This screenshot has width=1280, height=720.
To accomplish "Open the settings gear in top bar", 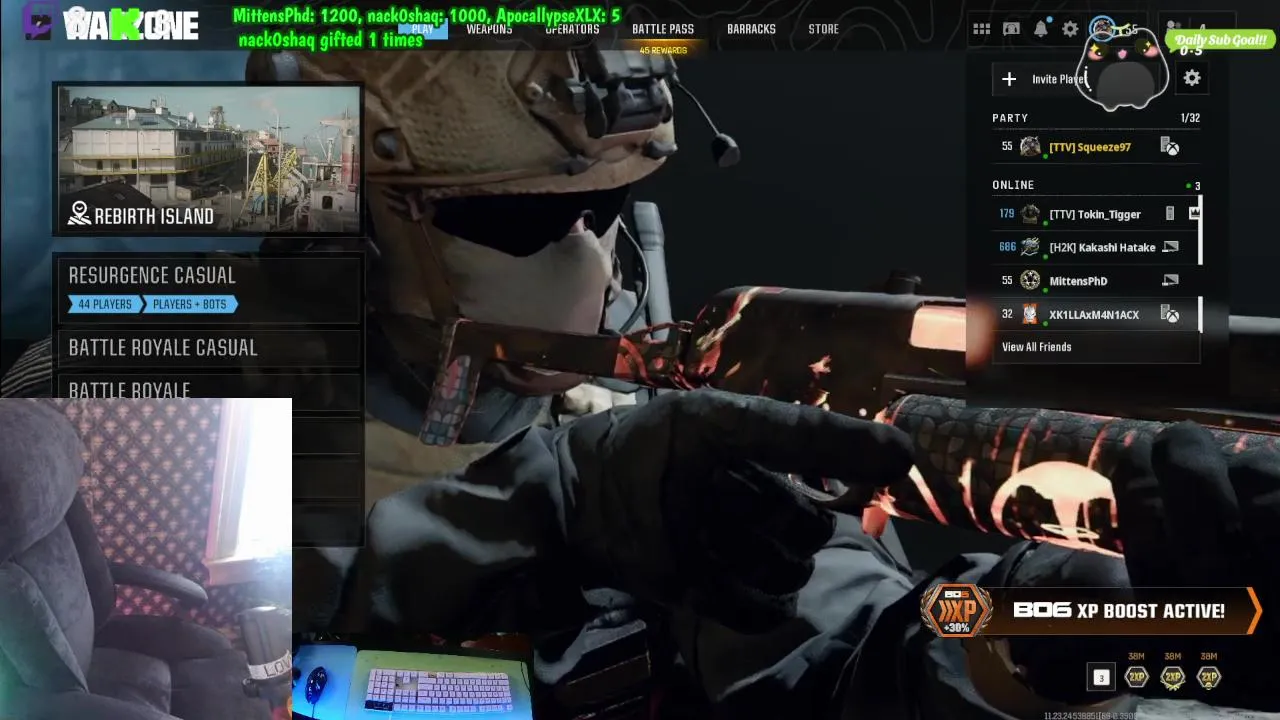I will tap(1070, 29).
